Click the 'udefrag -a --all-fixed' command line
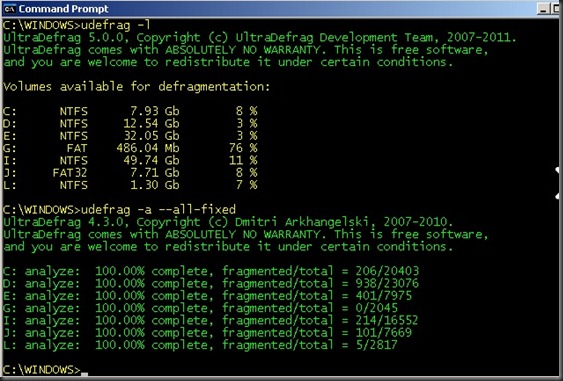 click(x=119, y=209)
